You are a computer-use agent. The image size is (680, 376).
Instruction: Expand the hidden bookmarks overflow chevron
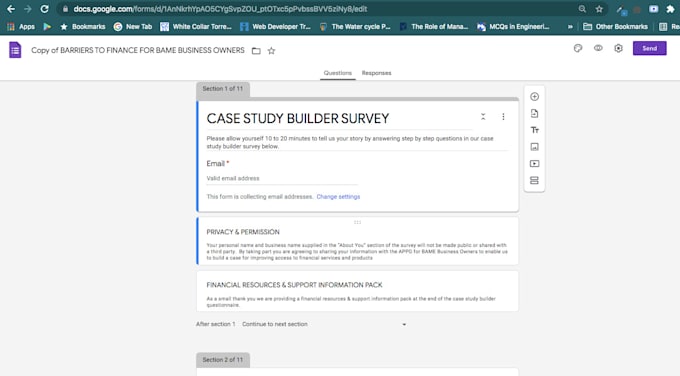[x=570, y=26]
